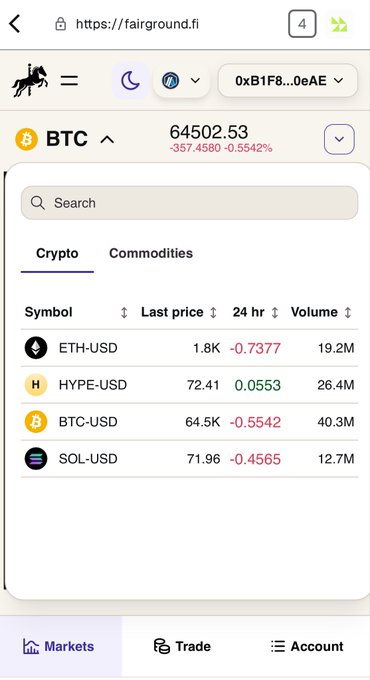Click the 40.3M volume cell
This screenshot has height=680, width=370.
tap(336, 422)
